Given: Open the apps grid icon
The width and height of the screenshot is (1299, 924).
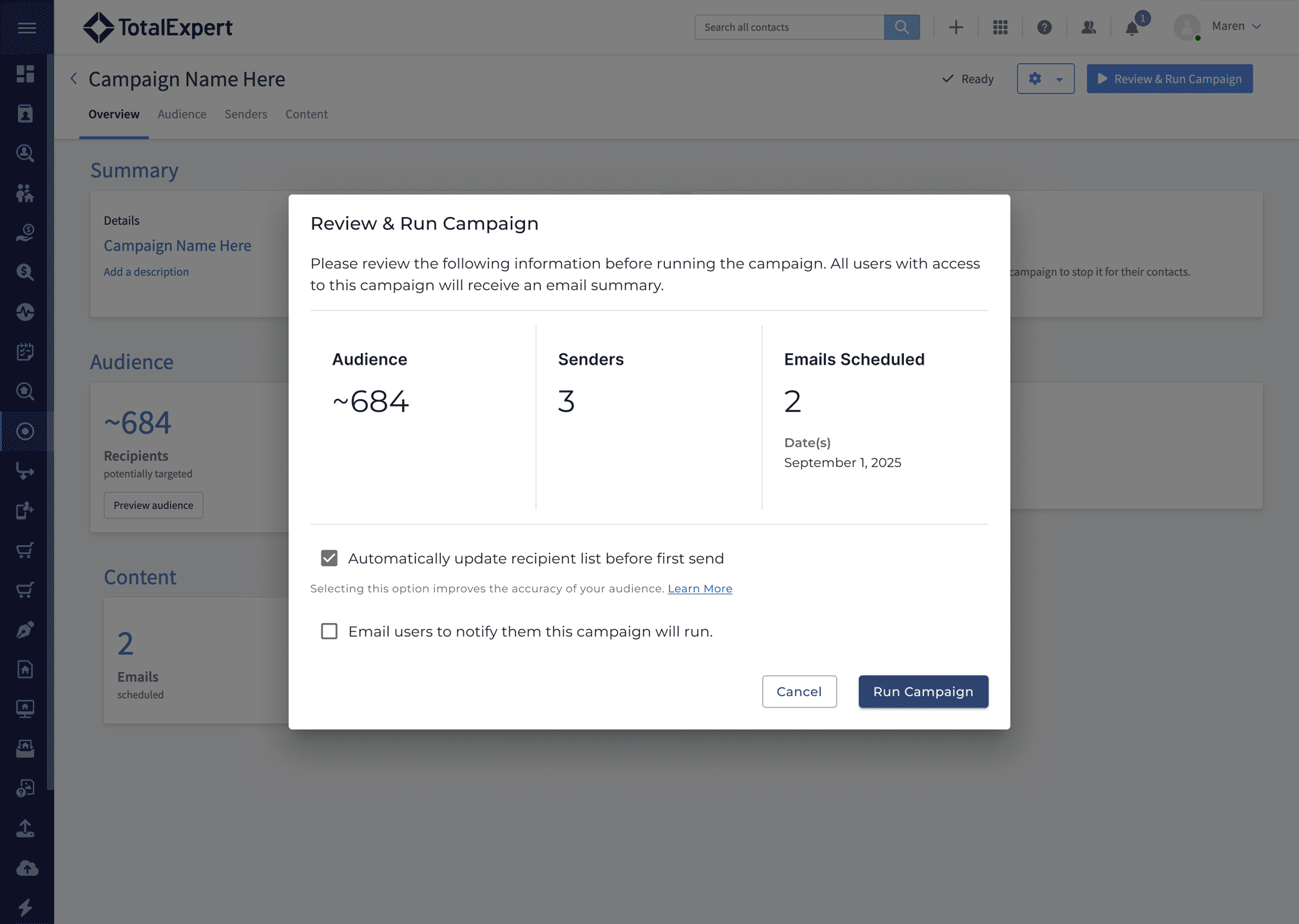Looking at the screenshot, I should (1000, 27).
